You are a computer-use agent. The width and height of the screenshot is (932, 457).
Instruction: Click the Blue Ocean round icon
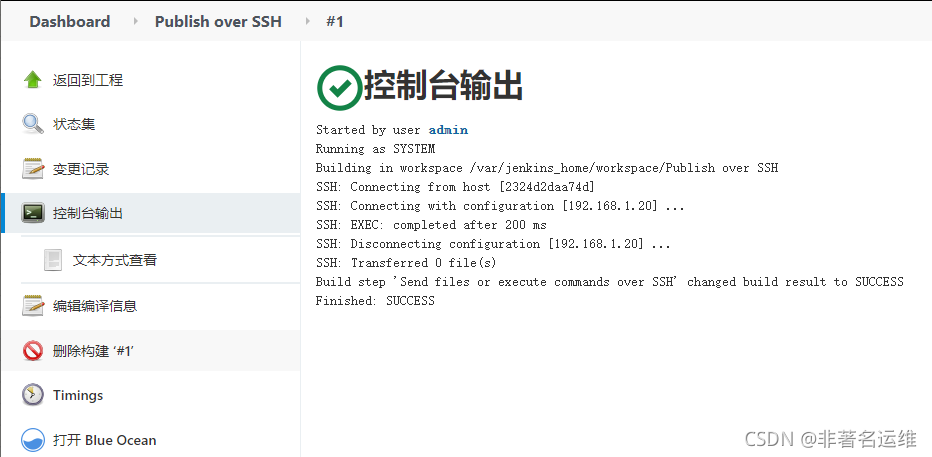tap(33, 440)
